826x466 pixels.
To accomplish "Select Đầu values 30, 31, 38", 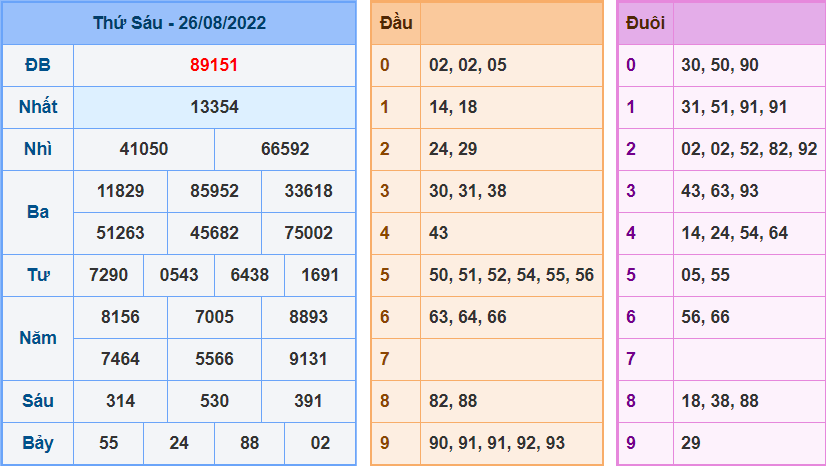I will pyautogui.click(x=468, y=191).
